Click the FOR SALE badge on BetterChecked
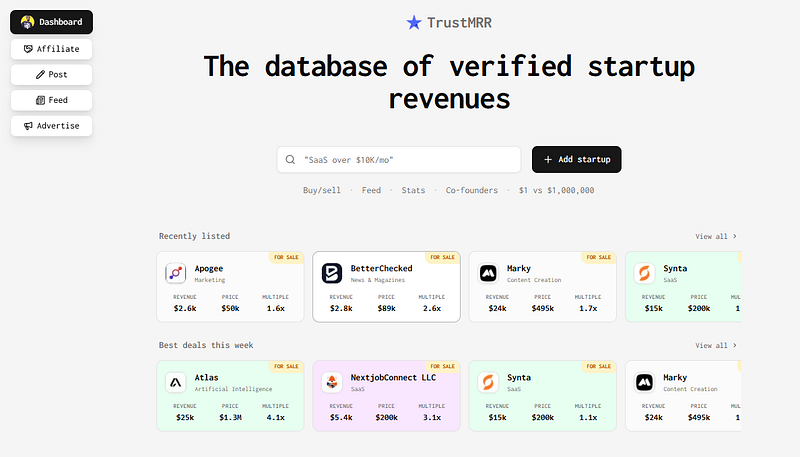 [x=442, y=257]
